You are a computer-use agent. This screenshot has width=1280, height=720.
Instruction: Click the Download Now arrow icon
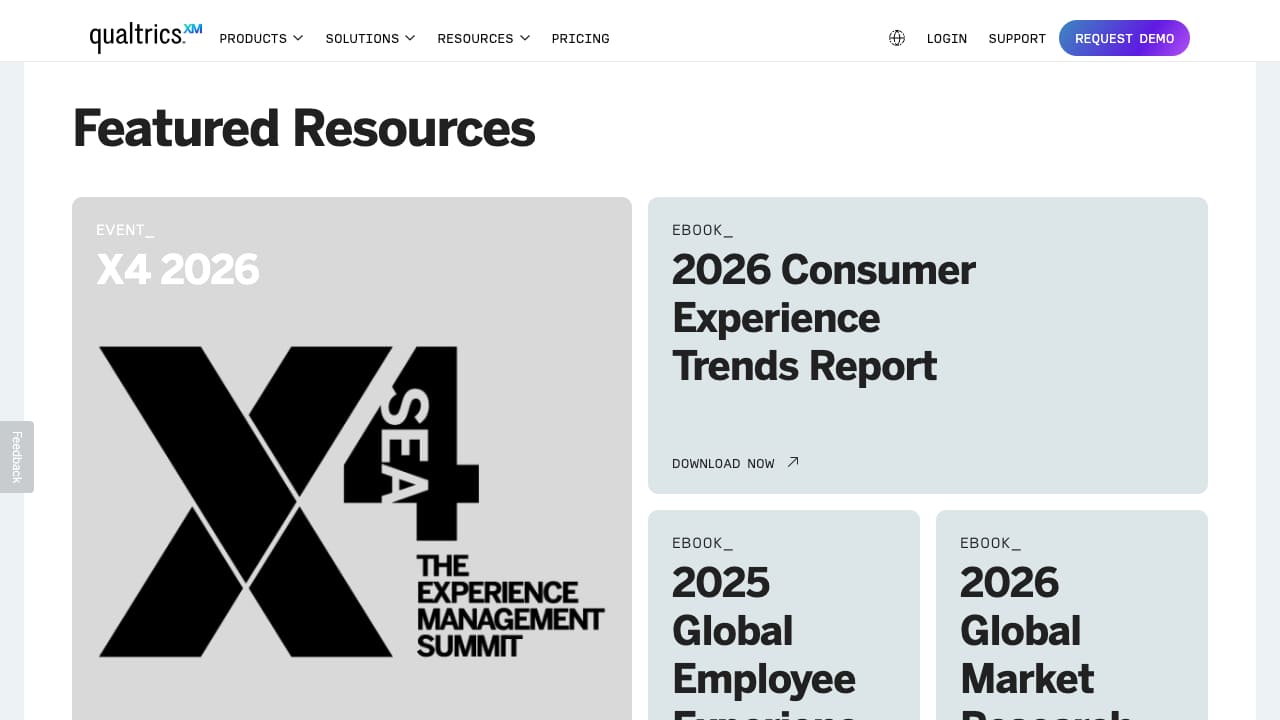tap(793, 462)
